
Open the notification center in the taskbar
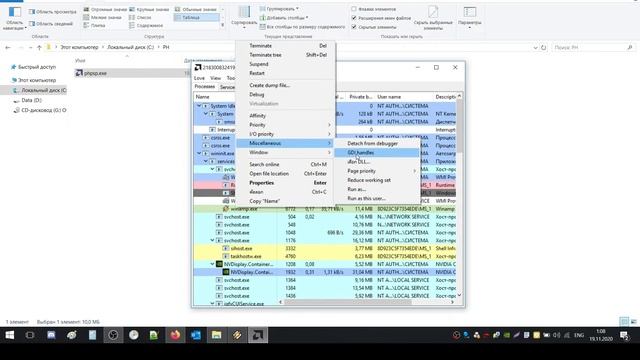(x=624, y=335)
